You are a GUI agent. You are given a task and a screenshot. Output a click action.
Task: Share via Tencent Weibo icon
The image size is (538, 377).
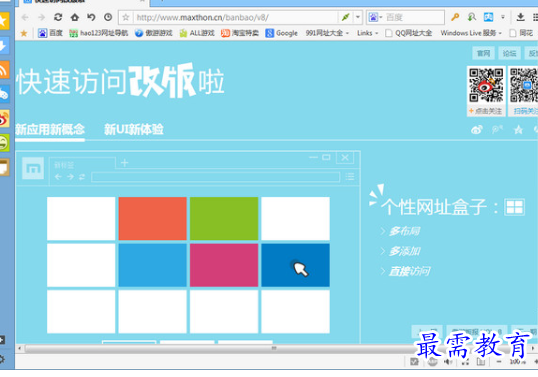498,130
